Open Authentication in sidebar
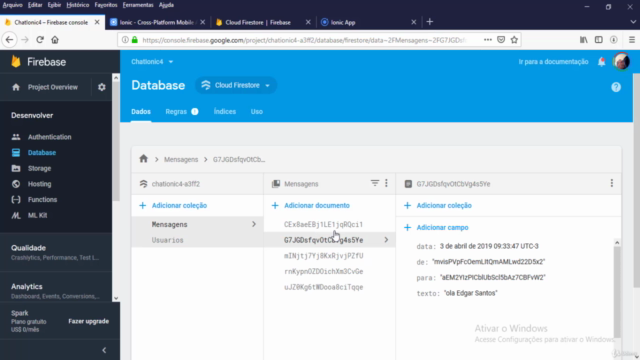This screenshot has width=640, height=360. pos(49,137)
